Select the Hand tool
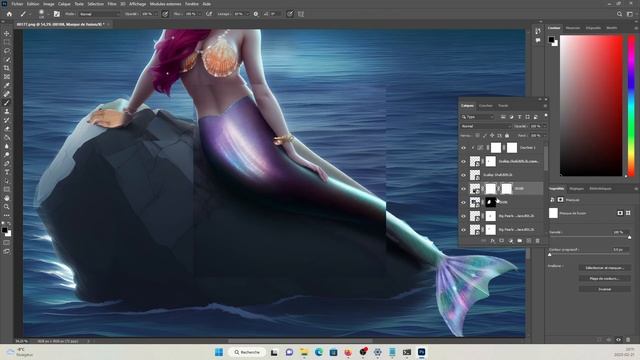 pyautogui.click(x=7, y=198)
